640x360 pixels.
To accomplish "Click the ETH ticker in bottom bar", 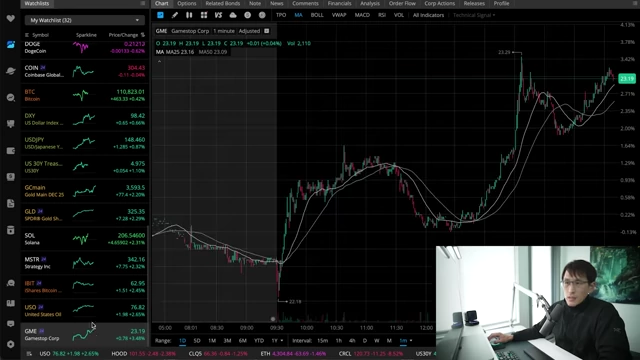I will pyautogui.click(x=293, y=354).
